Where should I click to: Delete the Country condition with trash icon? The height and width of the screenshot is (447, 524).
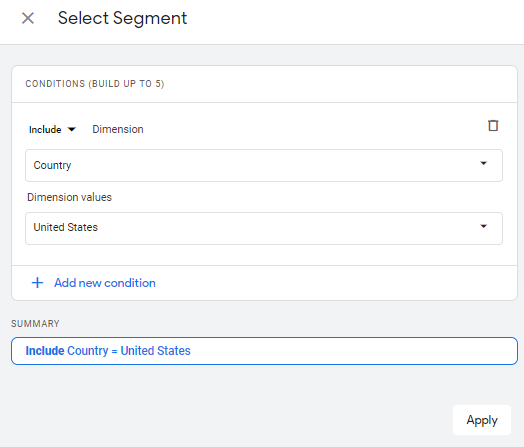(493, 126)
